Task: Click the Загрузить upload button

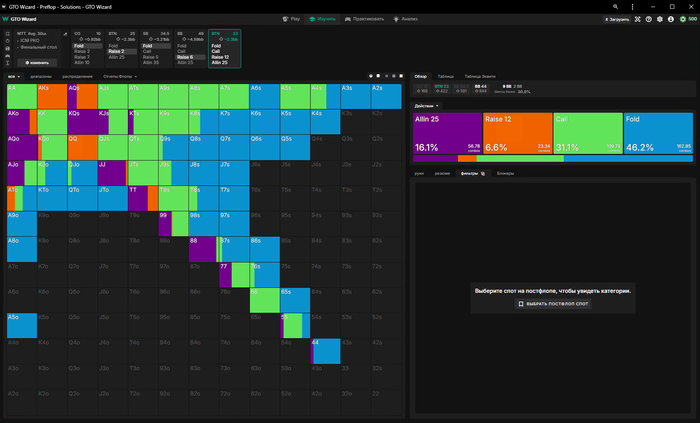Action: pos(617,20)
